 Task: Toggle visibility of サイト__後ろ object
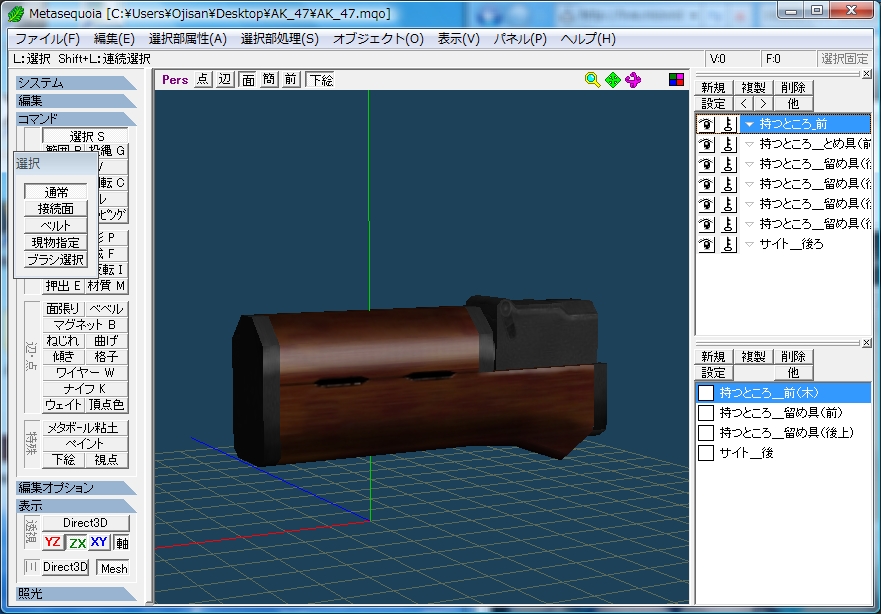click(706, 244)
